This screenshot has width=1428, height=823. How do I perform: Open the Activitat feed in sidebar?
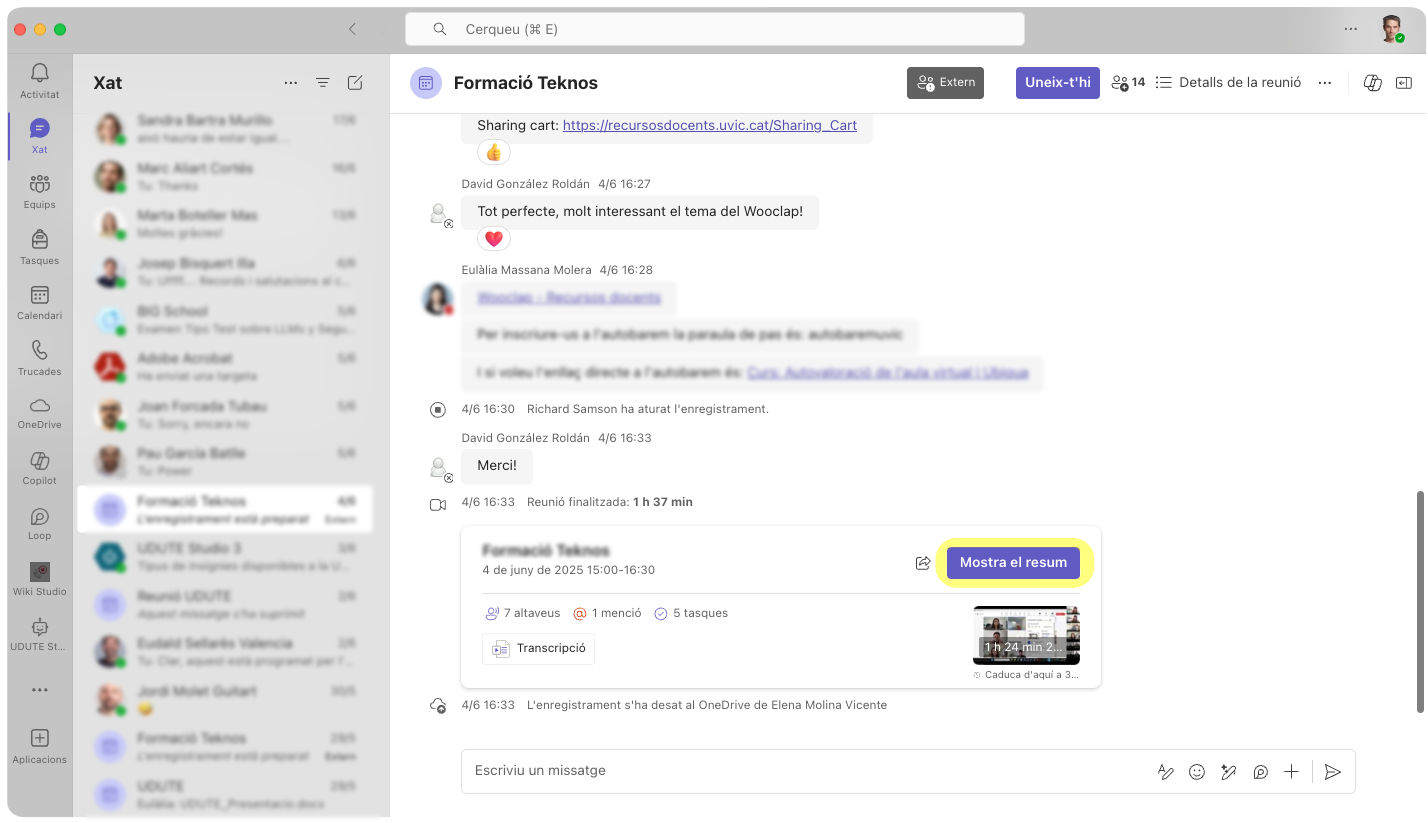pyautogui.click(x=39, y=80)
